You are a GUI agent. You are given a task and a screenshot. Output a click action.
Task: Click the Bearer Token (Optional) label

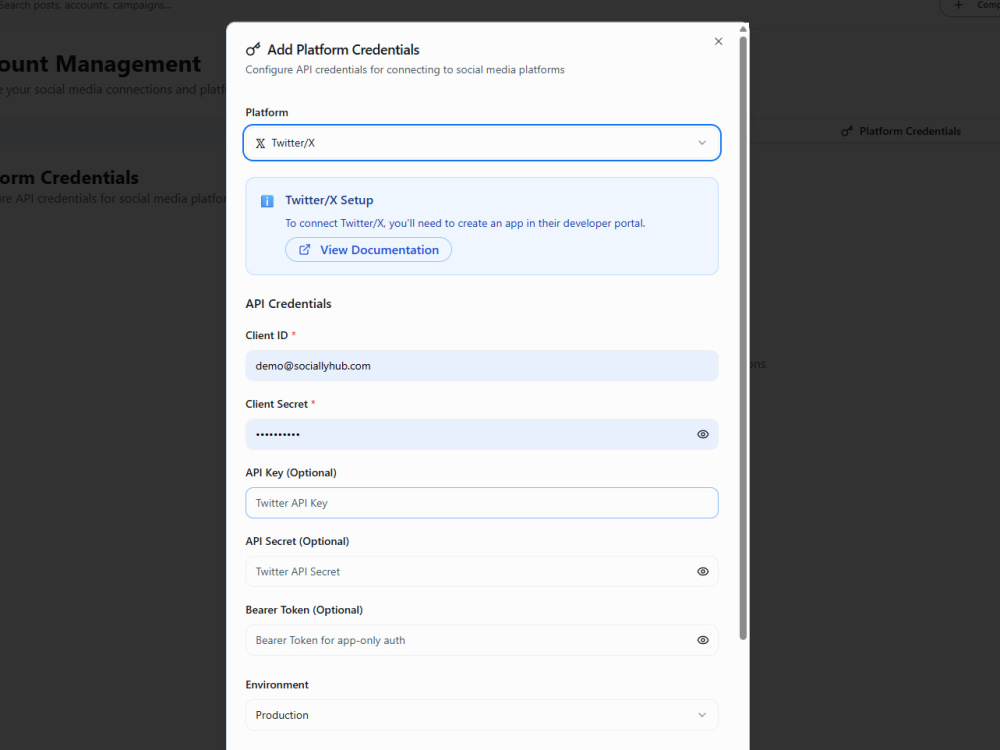pos(304,610)
